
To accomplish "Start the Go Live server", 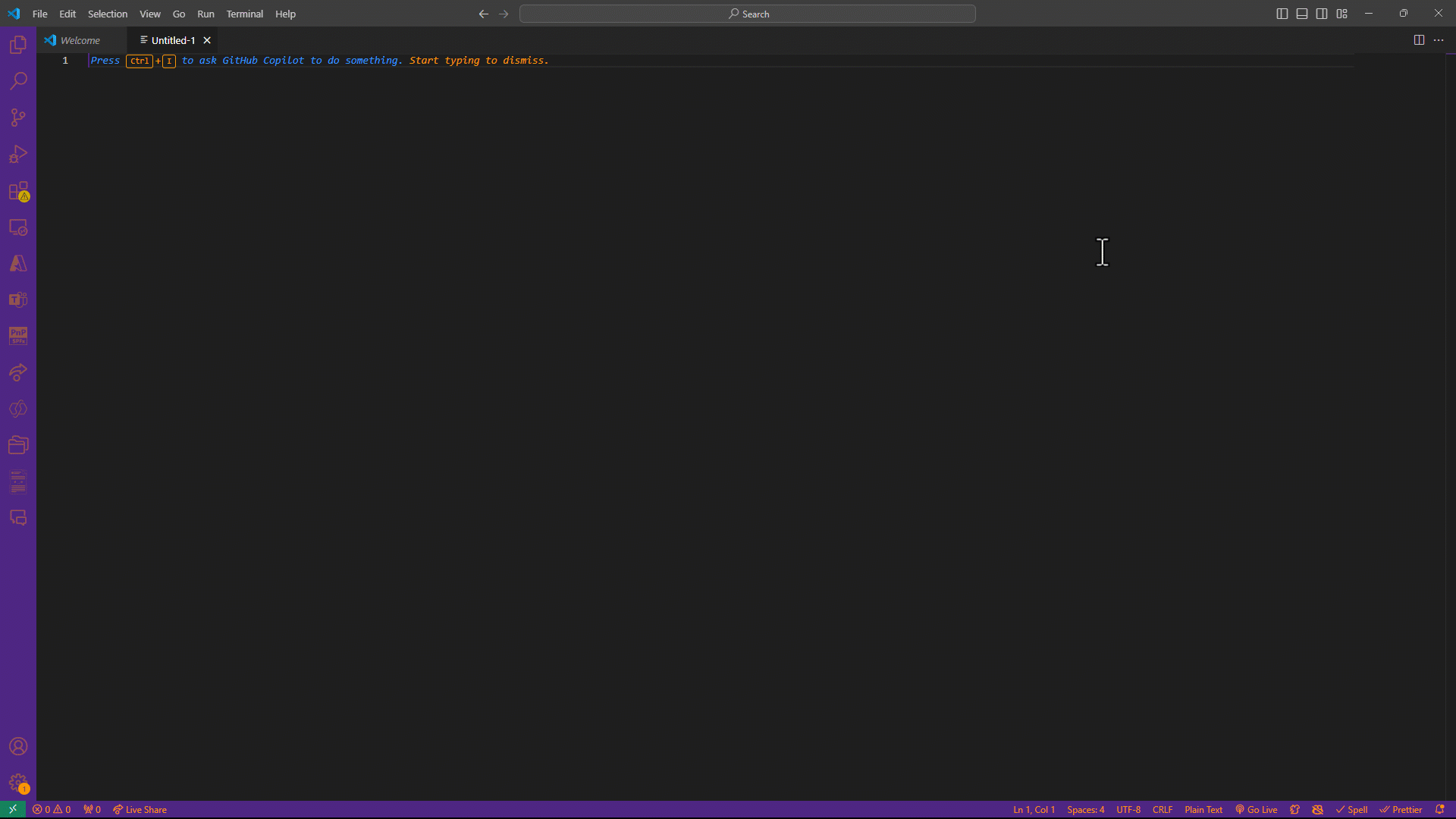I will point(1256,809).
